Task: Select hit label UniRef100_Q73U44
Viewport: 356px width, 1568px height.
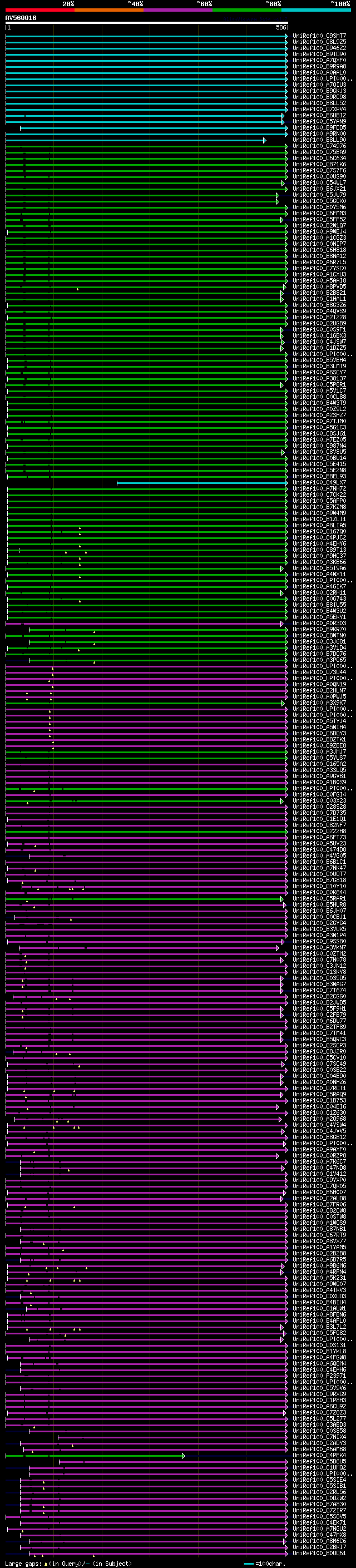Action: 319,672
